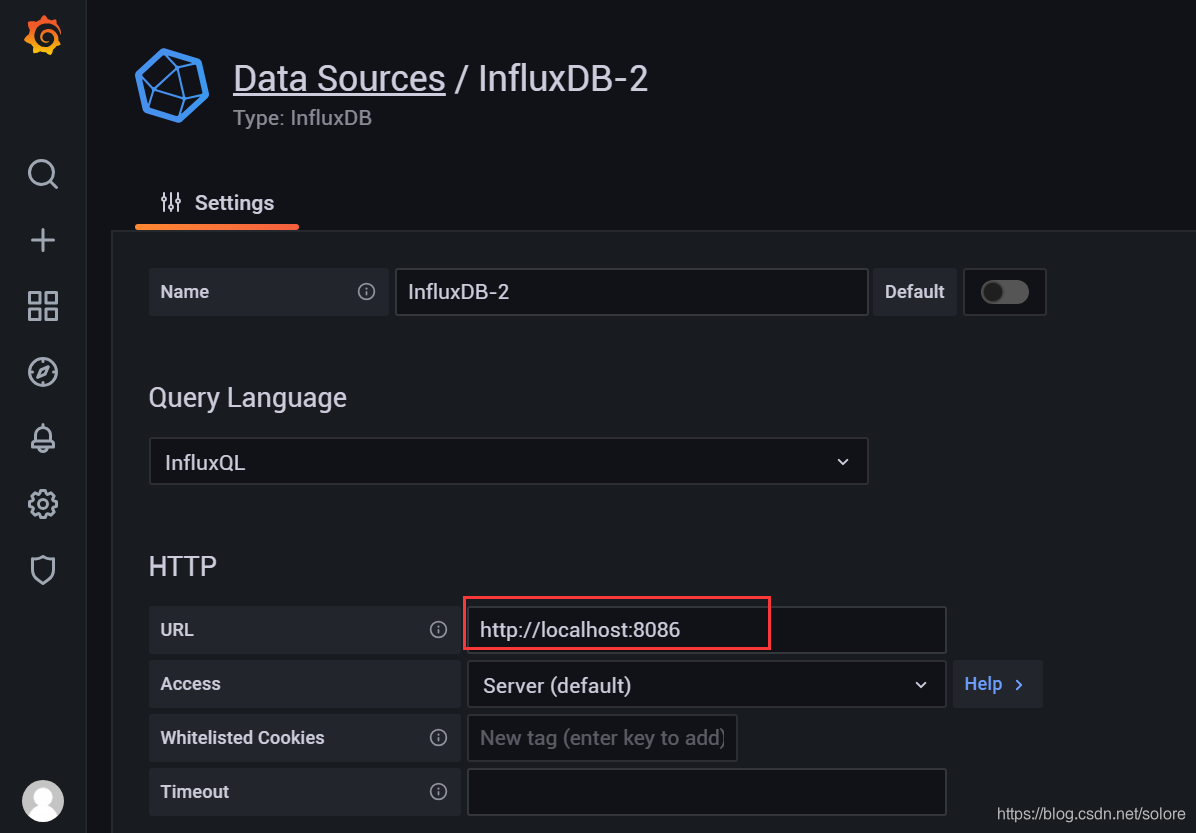Click the Whitelisted Cookies new tag input
Image resolution: width=1196 pixels, height=833 pixels.
[602, 738]
